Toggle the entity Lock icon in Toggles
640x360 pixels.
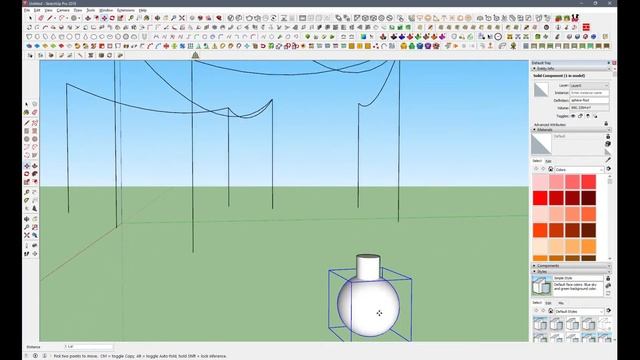(580, 116)
